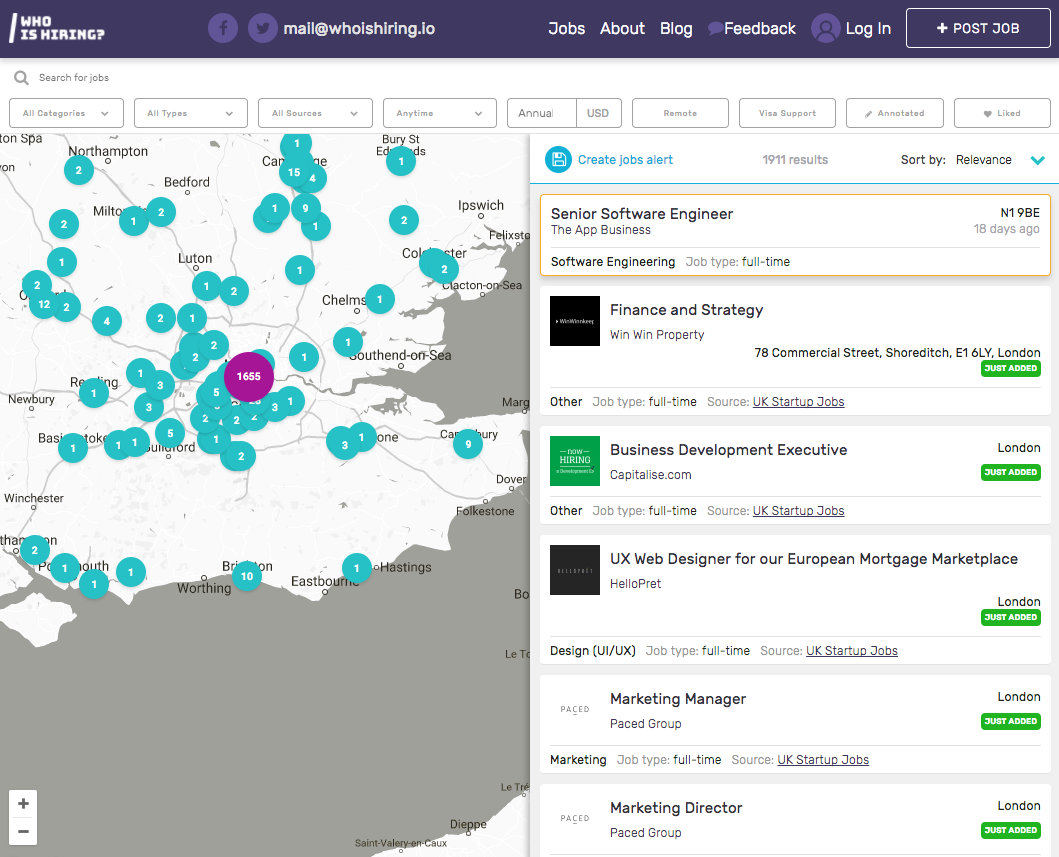The image size is (1059, 857).
Task: Click the Post Job button
Action: [x=978, y=28]
